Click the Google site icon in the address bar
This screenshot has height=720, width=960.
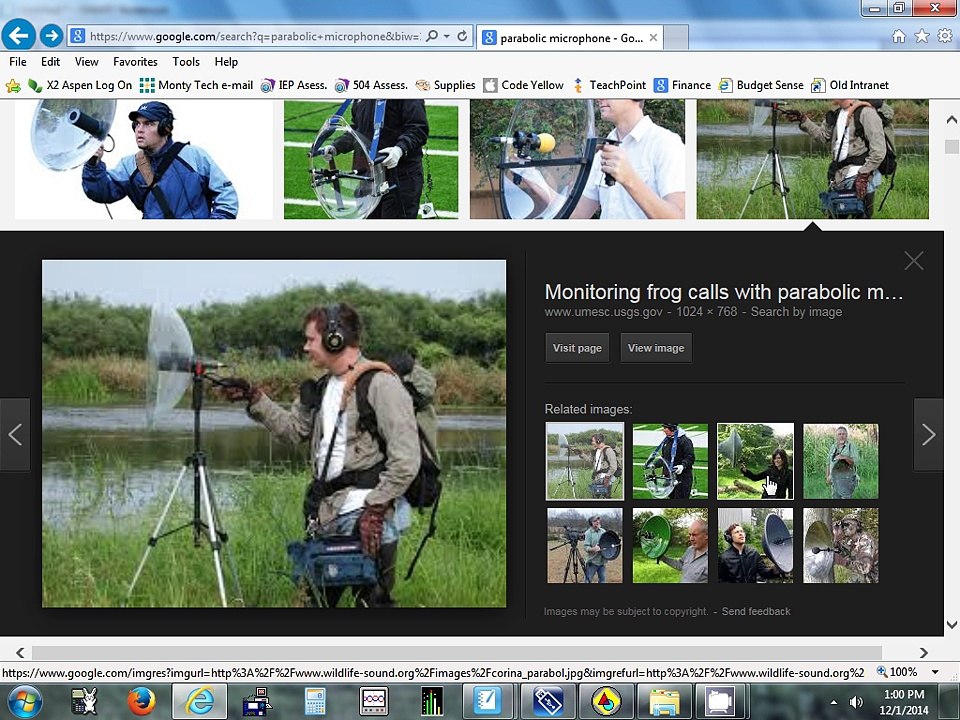click(x=77, y=36)
